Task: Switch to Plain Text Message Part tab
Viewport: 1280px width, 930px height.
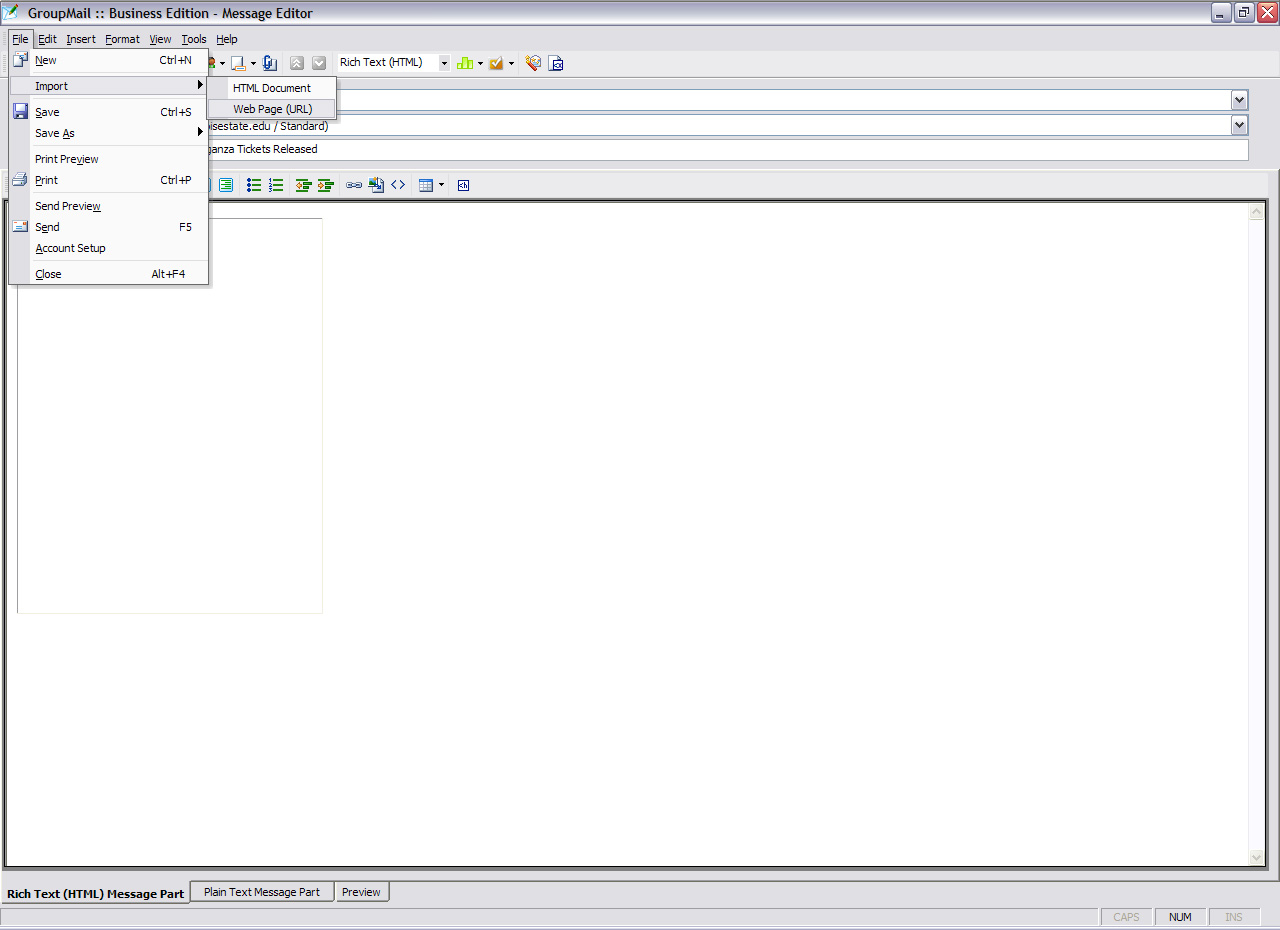Action: click(x=262, y=892)
